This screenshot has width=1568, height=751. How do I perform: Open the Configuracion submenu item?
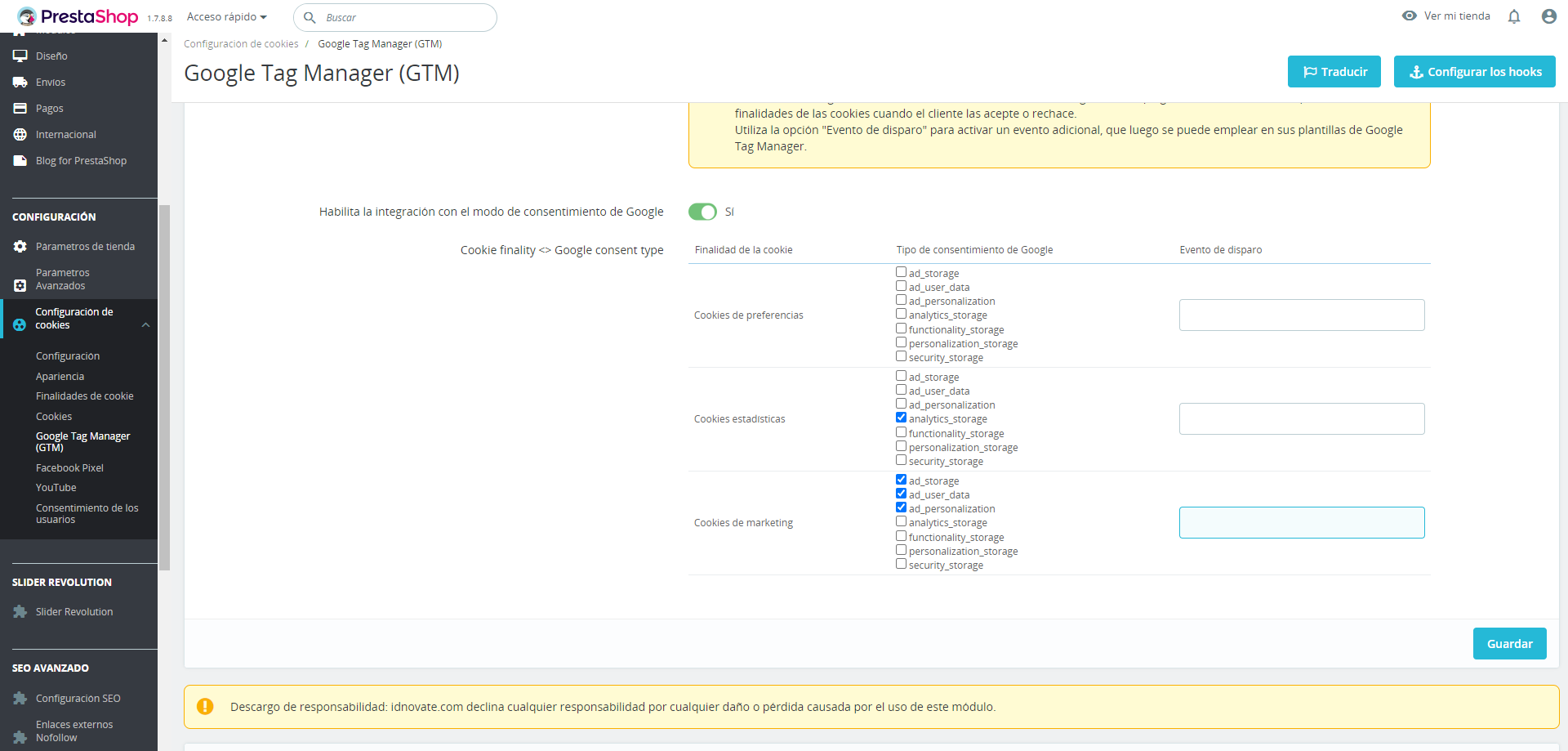pos(68,356)
